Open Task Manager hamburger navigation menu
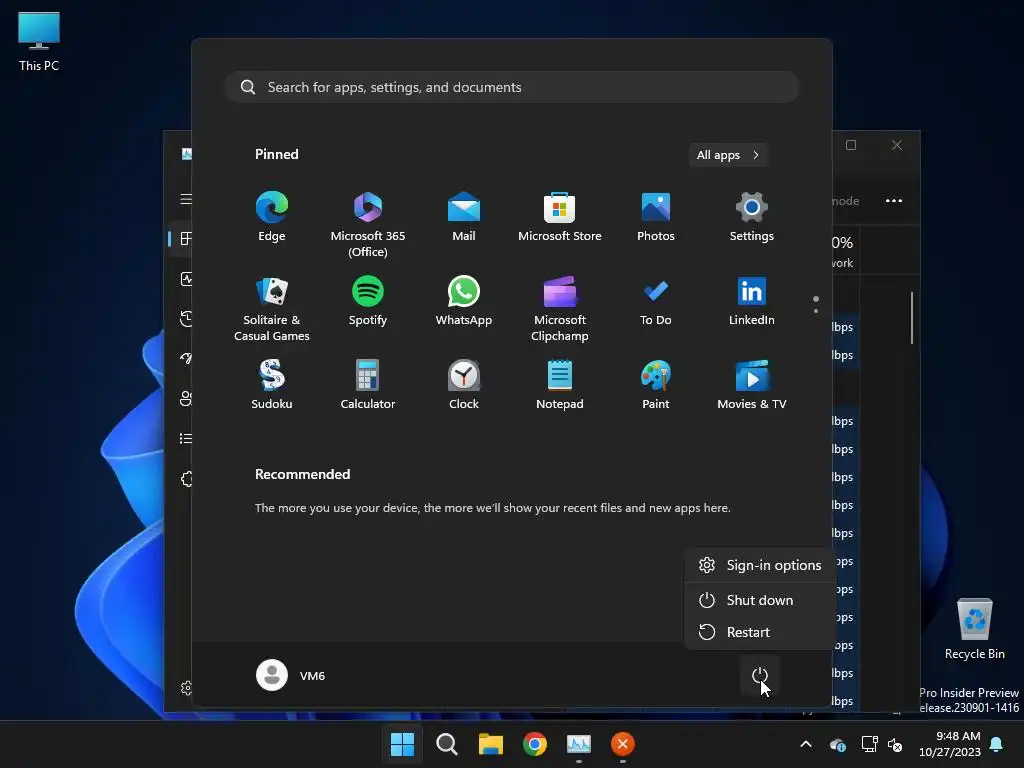The image size is (1024, 768). tap(186, 199)
